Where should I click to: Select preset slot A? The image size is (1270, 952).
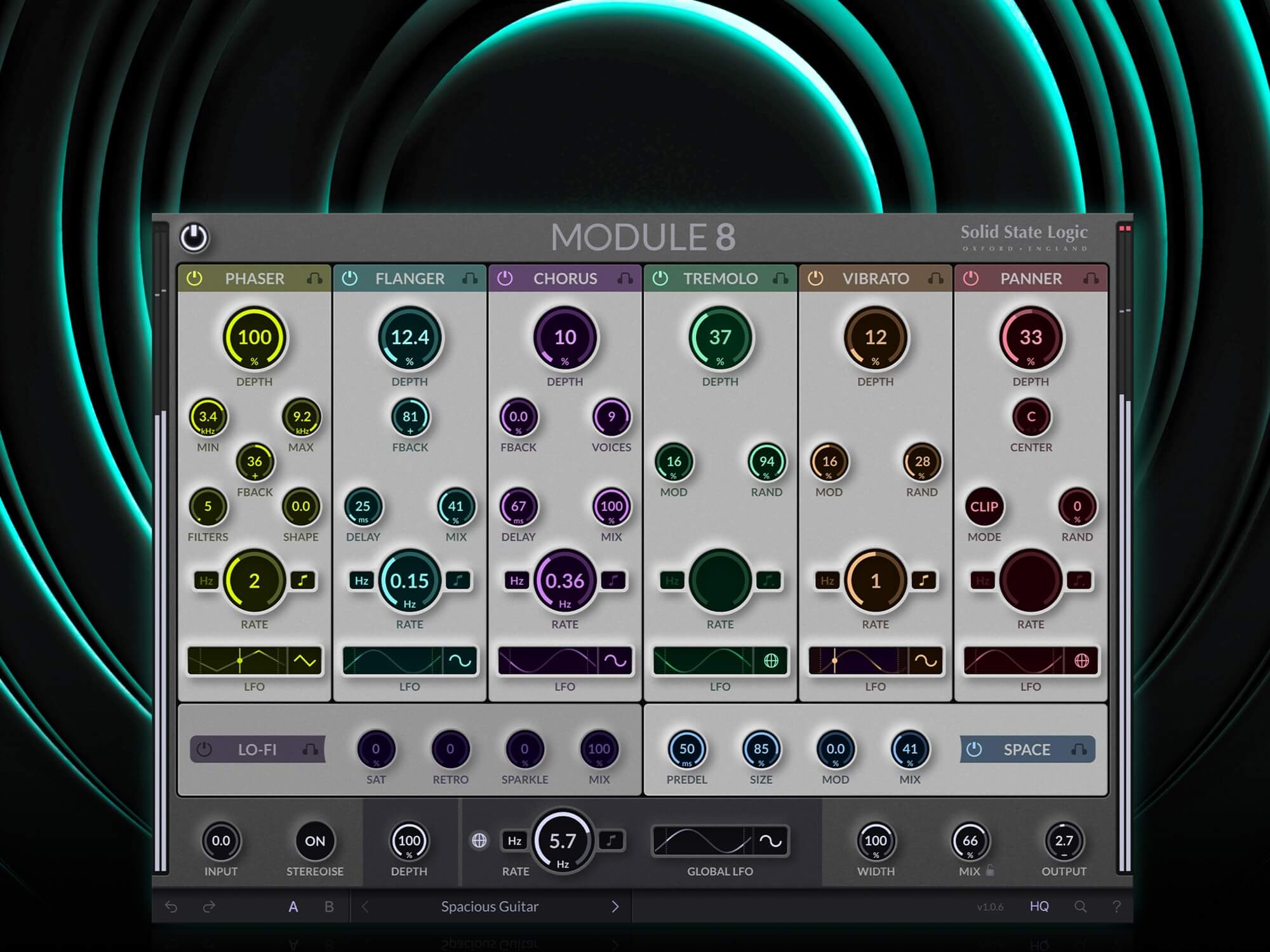[293, 907]
